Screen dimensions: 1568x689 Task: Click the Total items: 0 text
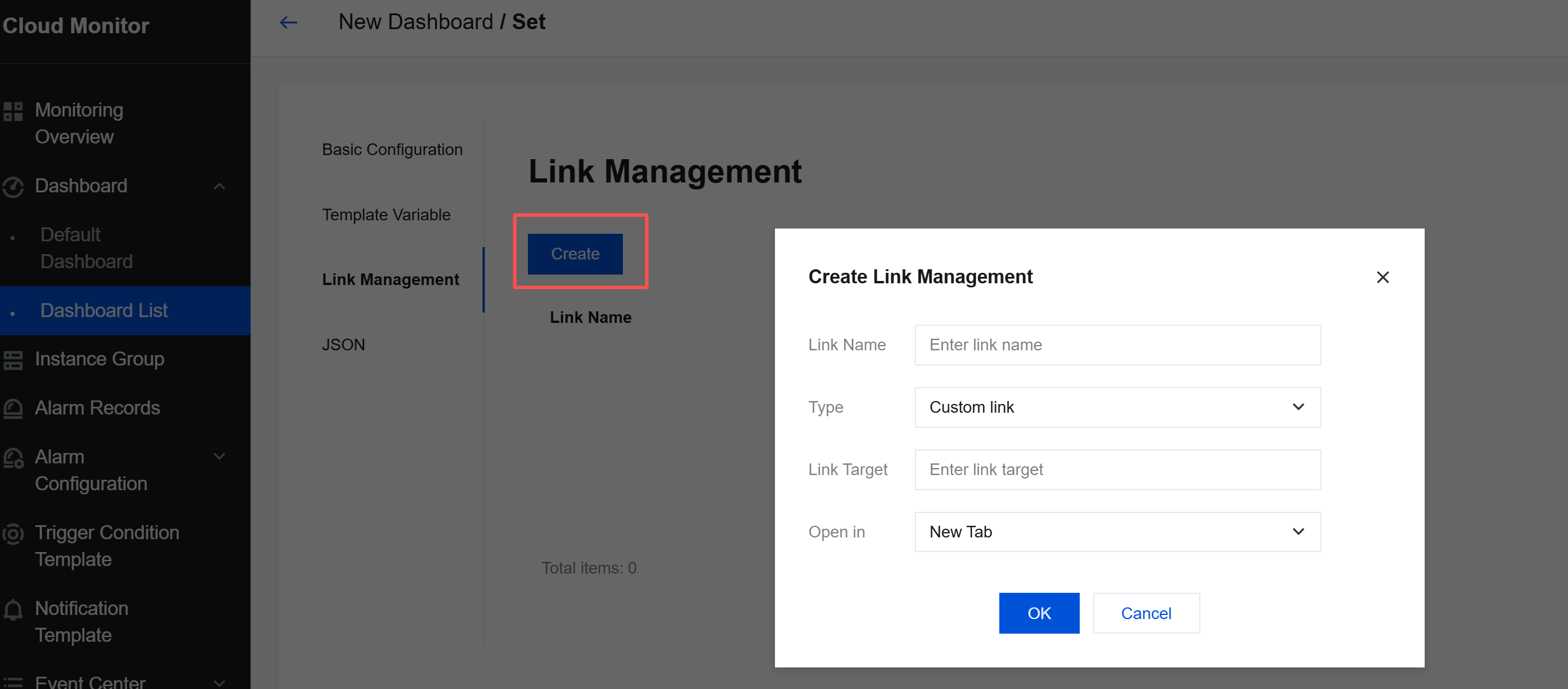[x=589, y=568]
